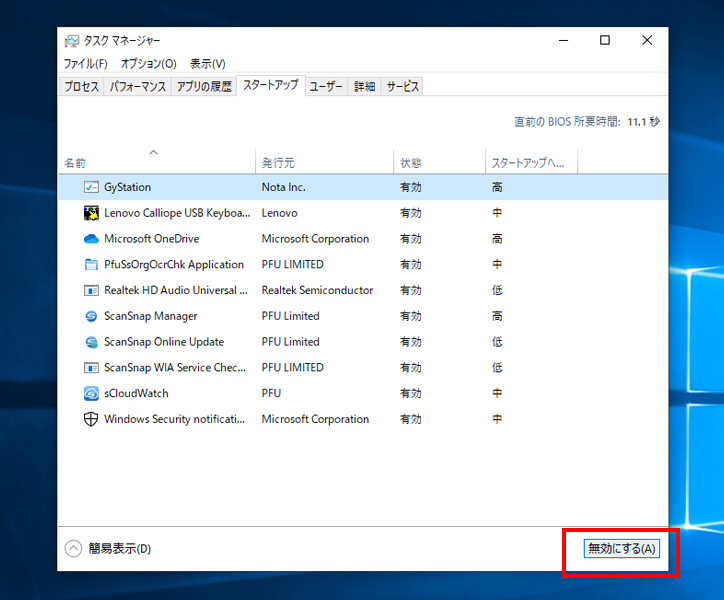Select the Realtek HD Audio icon
This screenshot has width=724, height=600.
point(91,290)
